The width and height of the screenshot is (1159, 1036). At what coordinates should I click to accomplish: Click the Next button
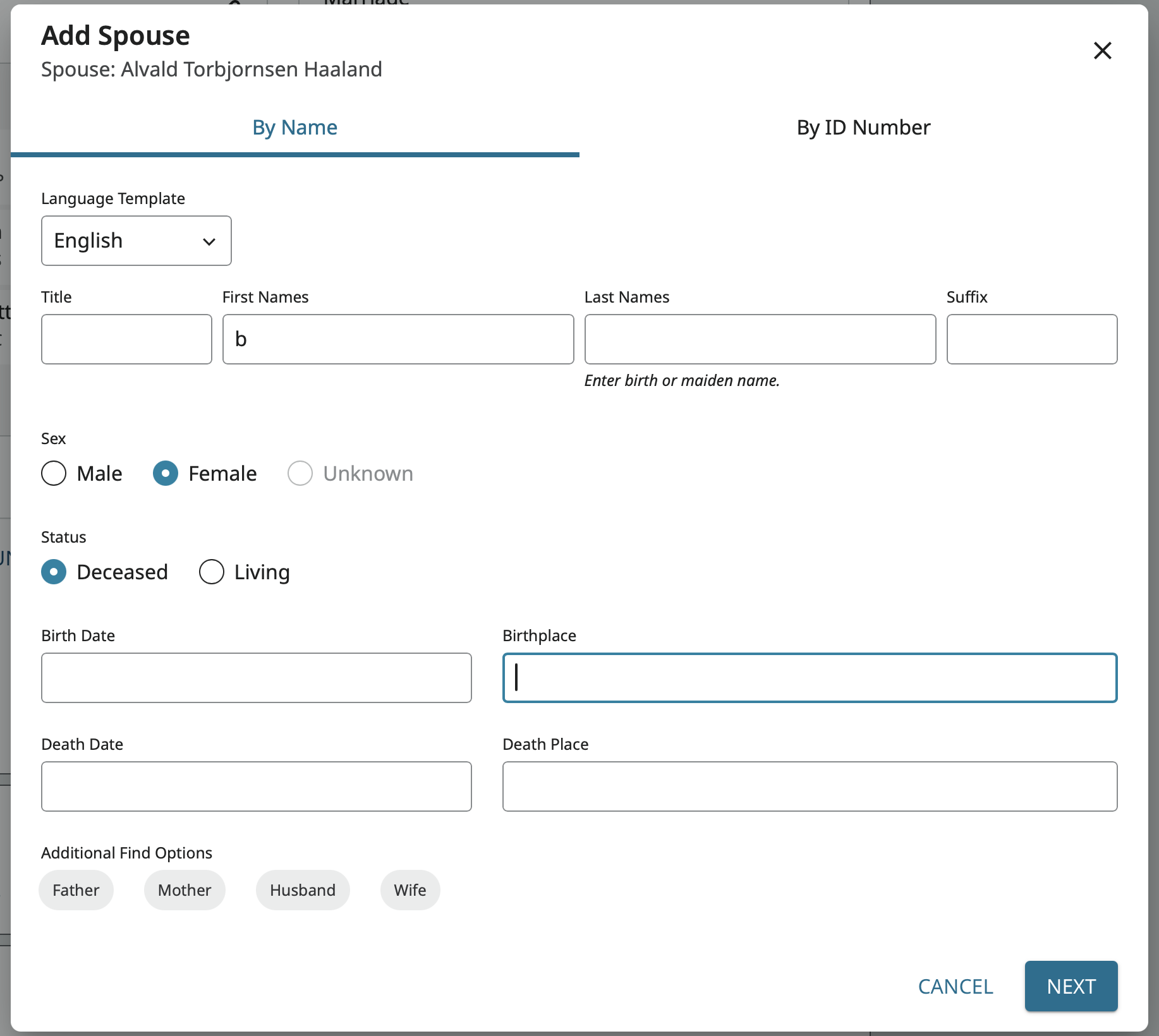coord(1071,986)
